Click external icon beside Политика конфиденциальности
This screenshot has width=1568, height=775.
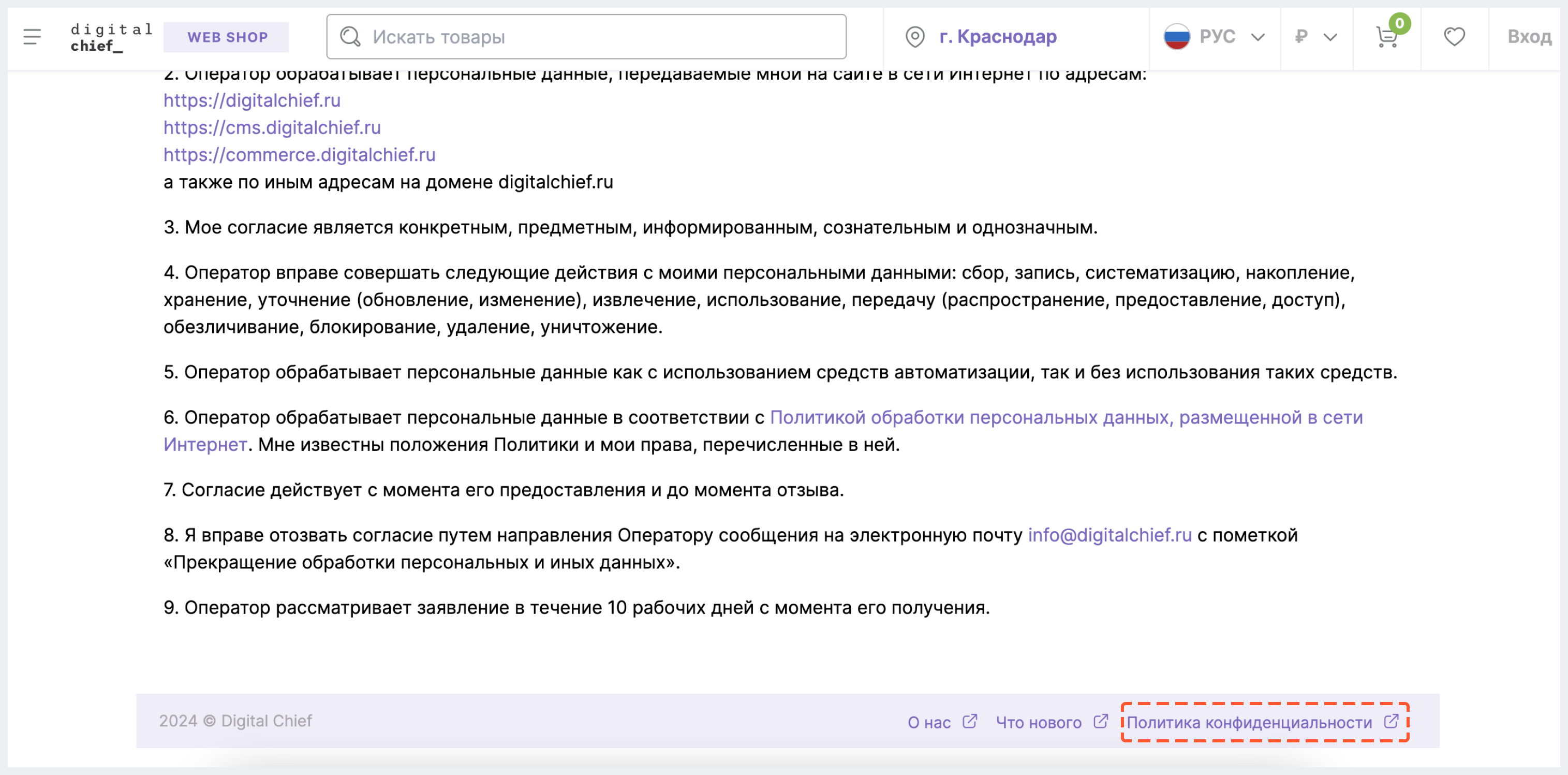pyautogui.click(x=1391, y=722)
